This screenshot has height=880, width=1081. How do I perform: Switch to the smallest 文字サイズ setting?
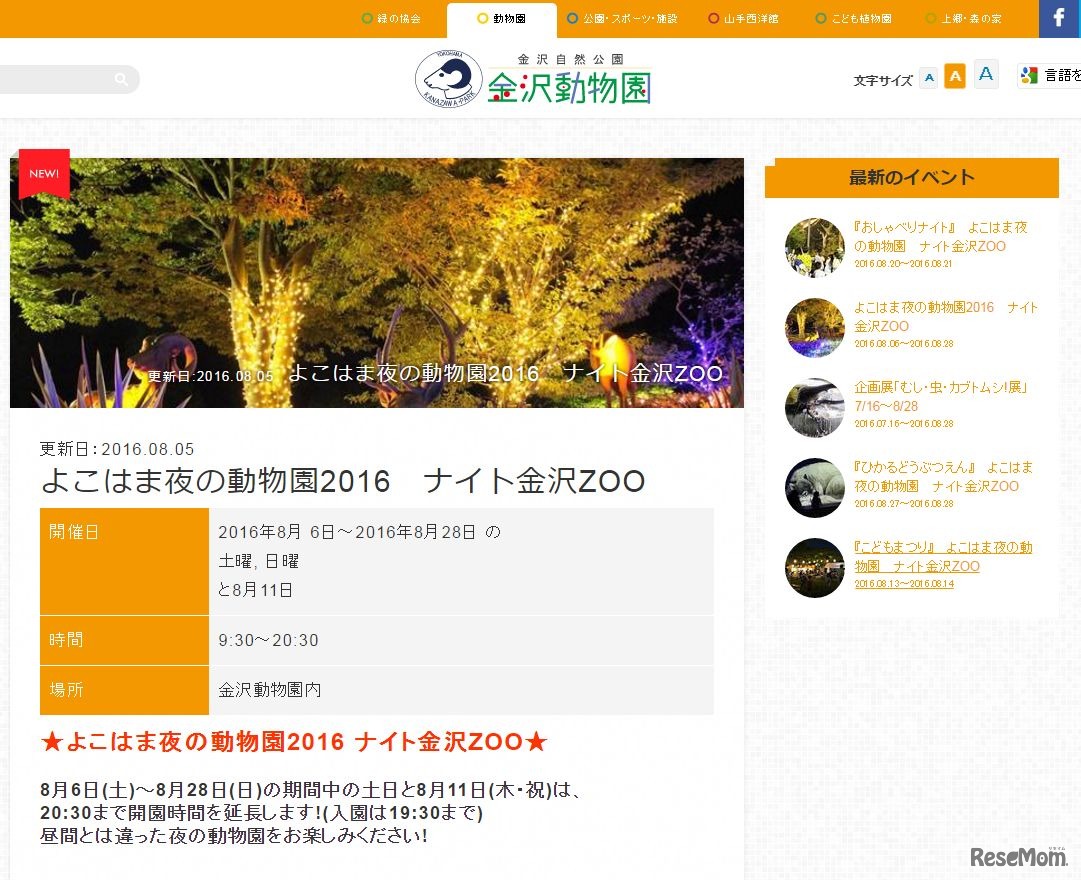[x=929, y=75]
